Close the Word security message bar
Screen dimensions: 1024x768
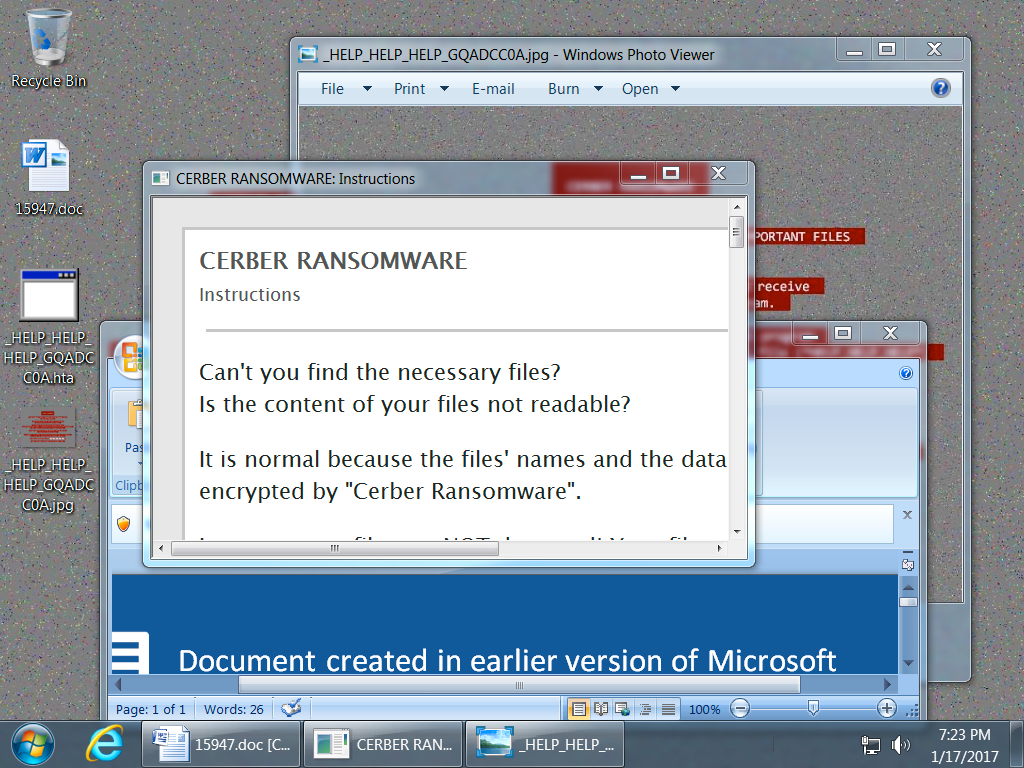[x=907, y=515]
